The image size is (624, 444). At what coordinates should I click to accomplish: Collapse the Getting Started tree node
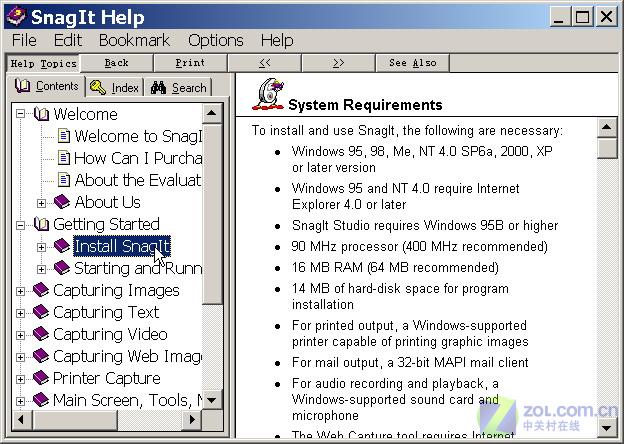pos(20,225)
